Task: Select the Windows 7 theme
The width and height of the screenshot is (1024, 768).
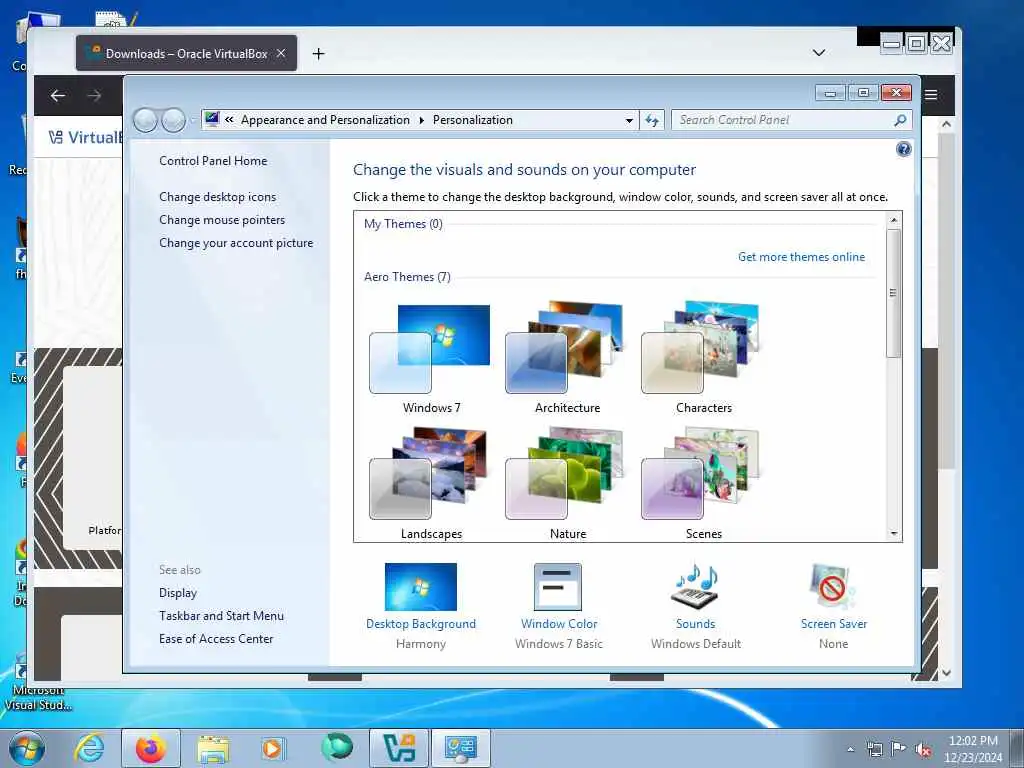Action: [431, 359]
